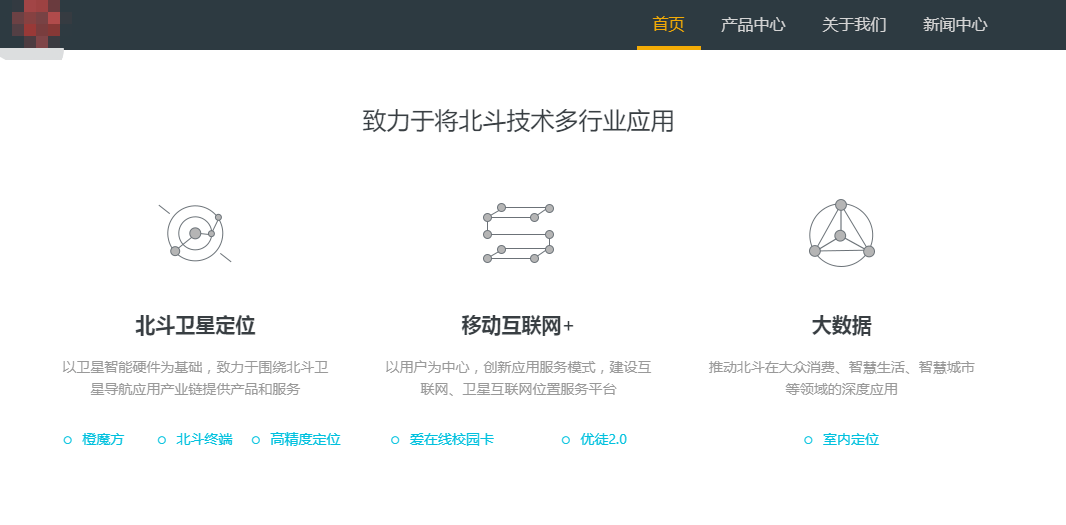1066x525 pixels.
Task: Open the 爱在线校园卡 link
Action: [451, 440]
